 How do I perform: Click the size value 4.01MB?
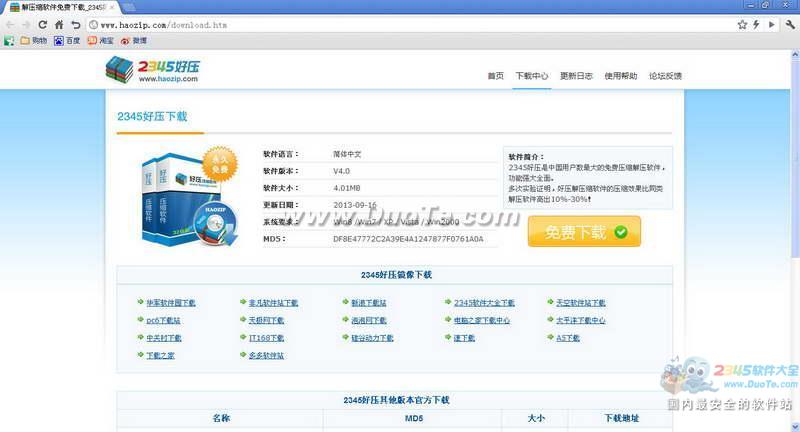[x=346, y=188]
